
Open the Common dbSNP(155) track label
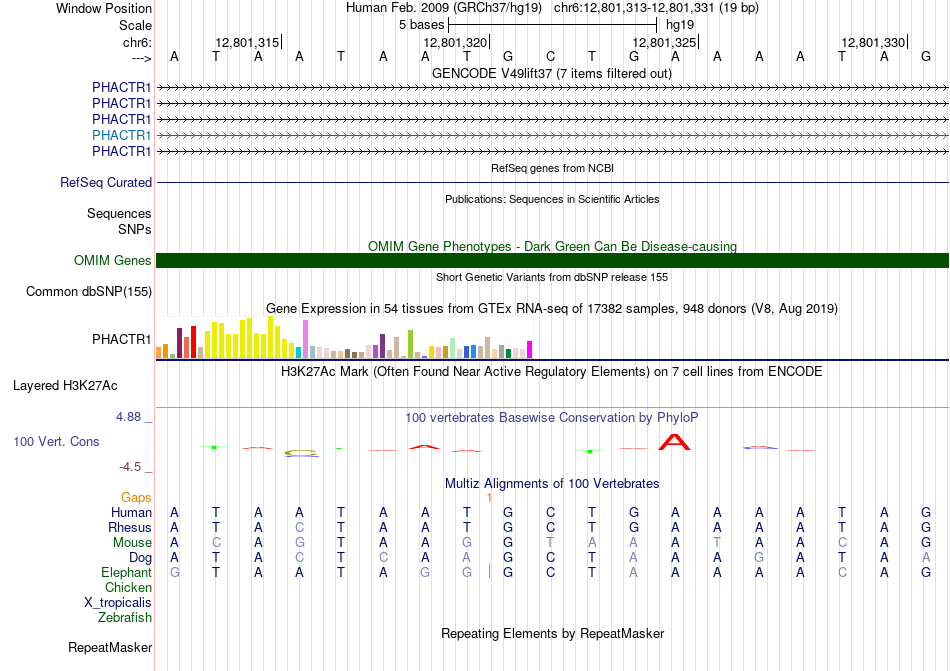click(x=88, y=291)
